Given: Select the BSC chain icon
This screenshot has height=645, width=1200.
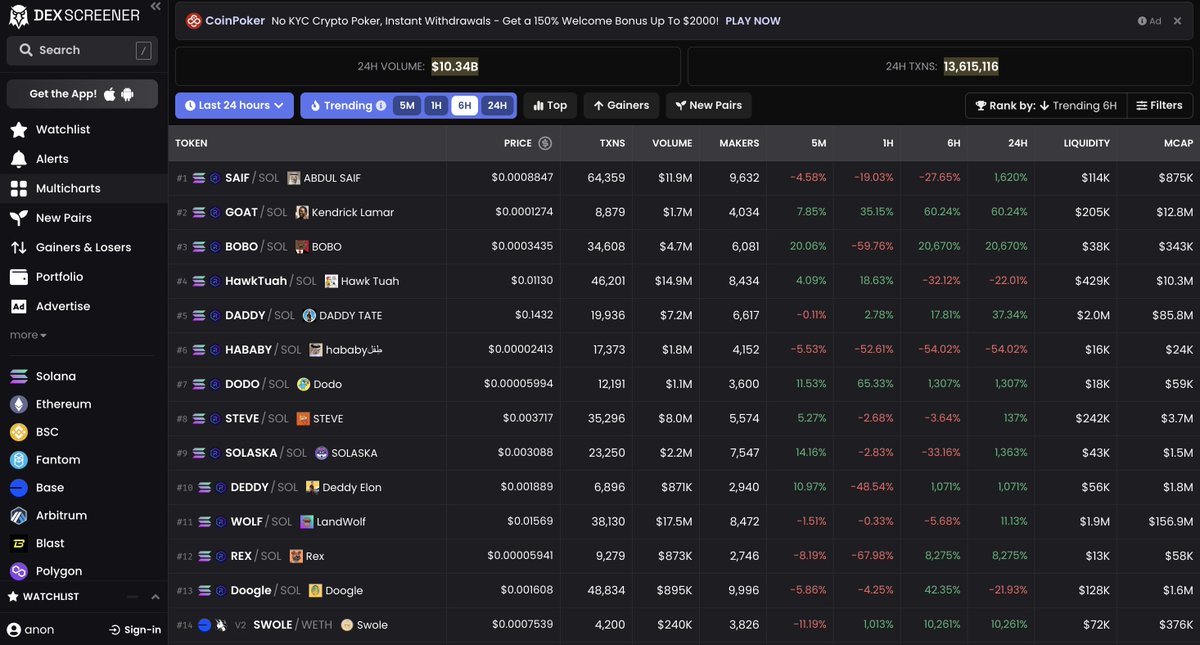Looking at the screenshot, I should pos(18,432).
